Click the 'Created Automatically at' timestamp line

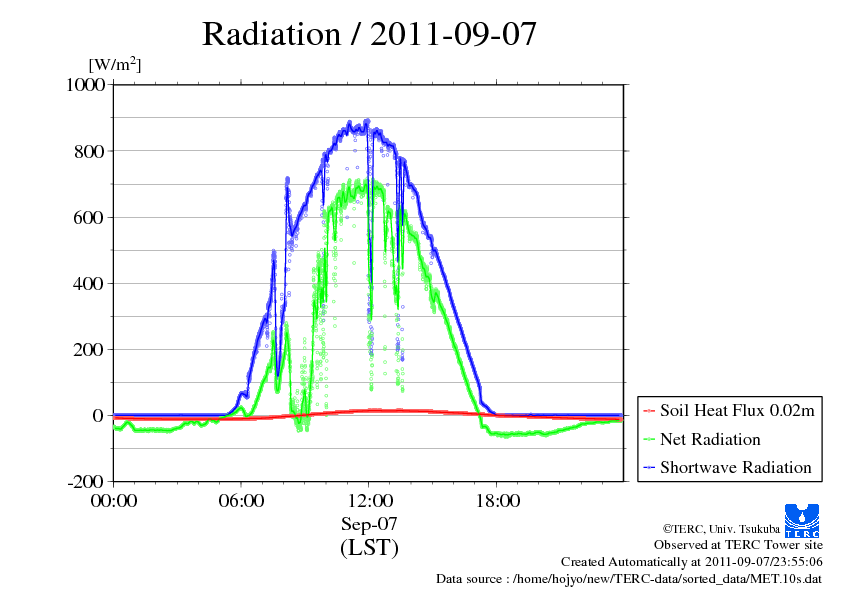[x=692, y=562]
